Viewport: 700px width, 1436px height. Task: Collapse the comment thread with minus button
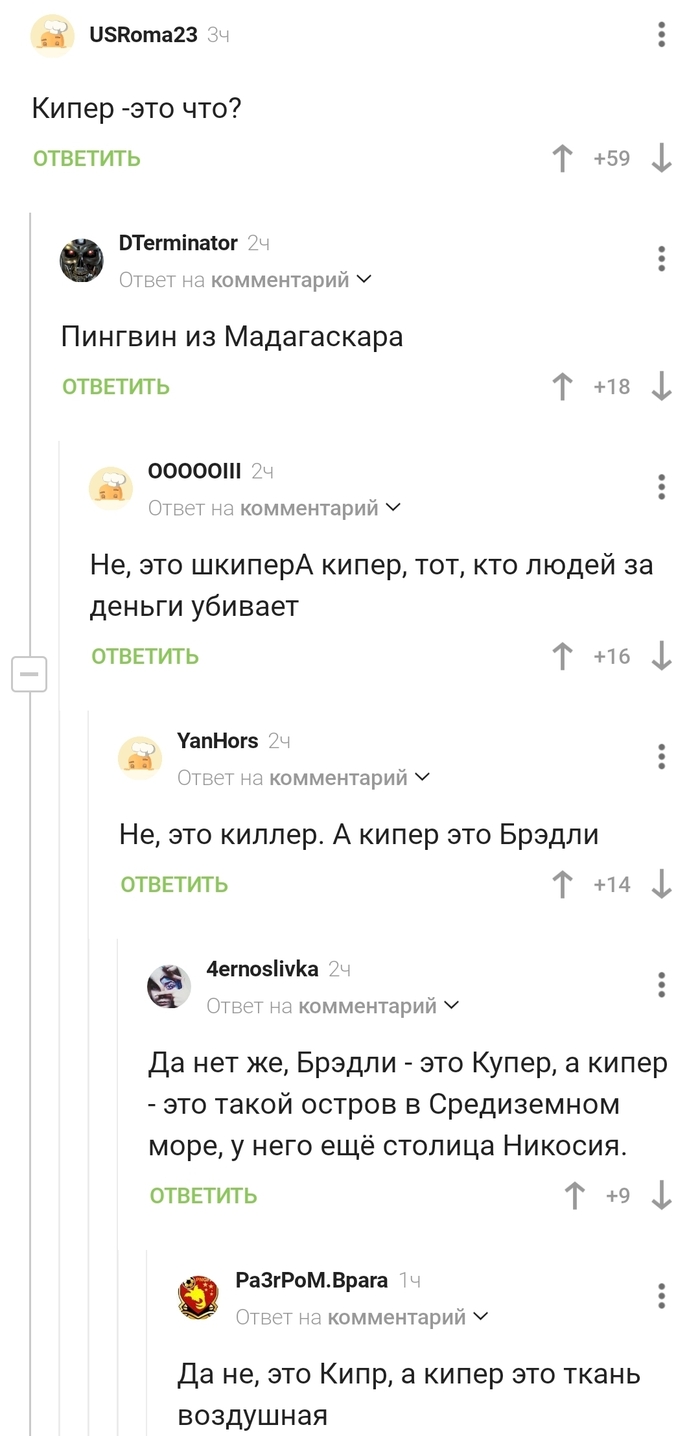coord(29,675)
